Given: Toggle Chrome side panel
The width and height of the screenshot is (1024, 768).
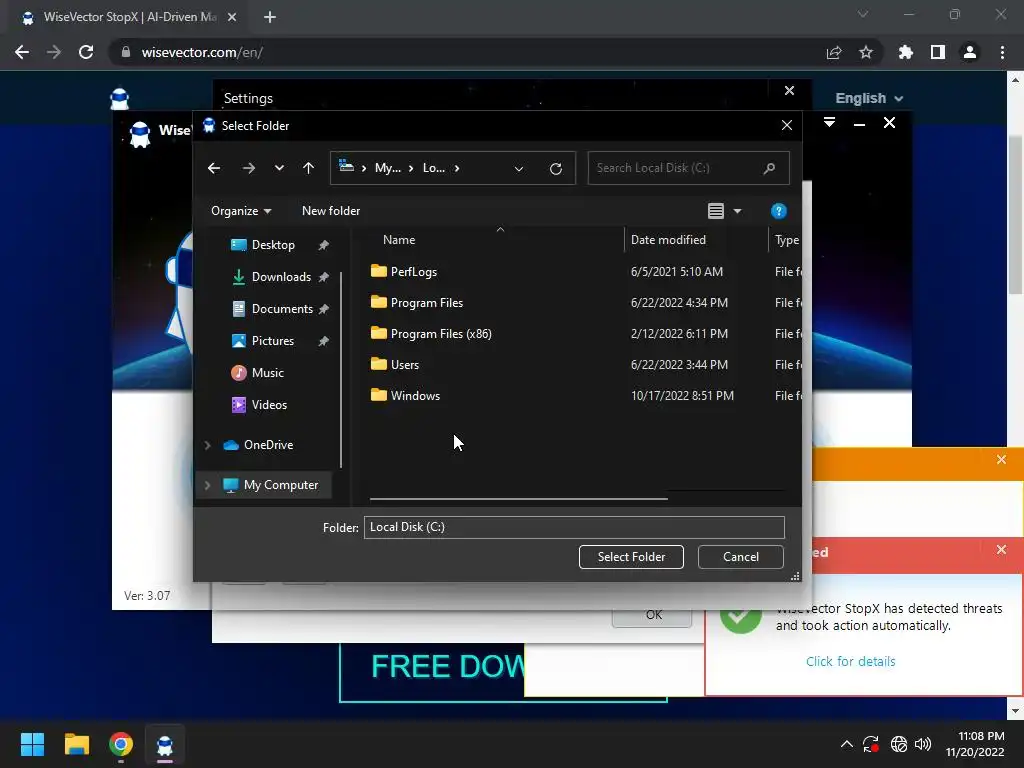Looking at the screenshot, I should click(x=938, y=52).
